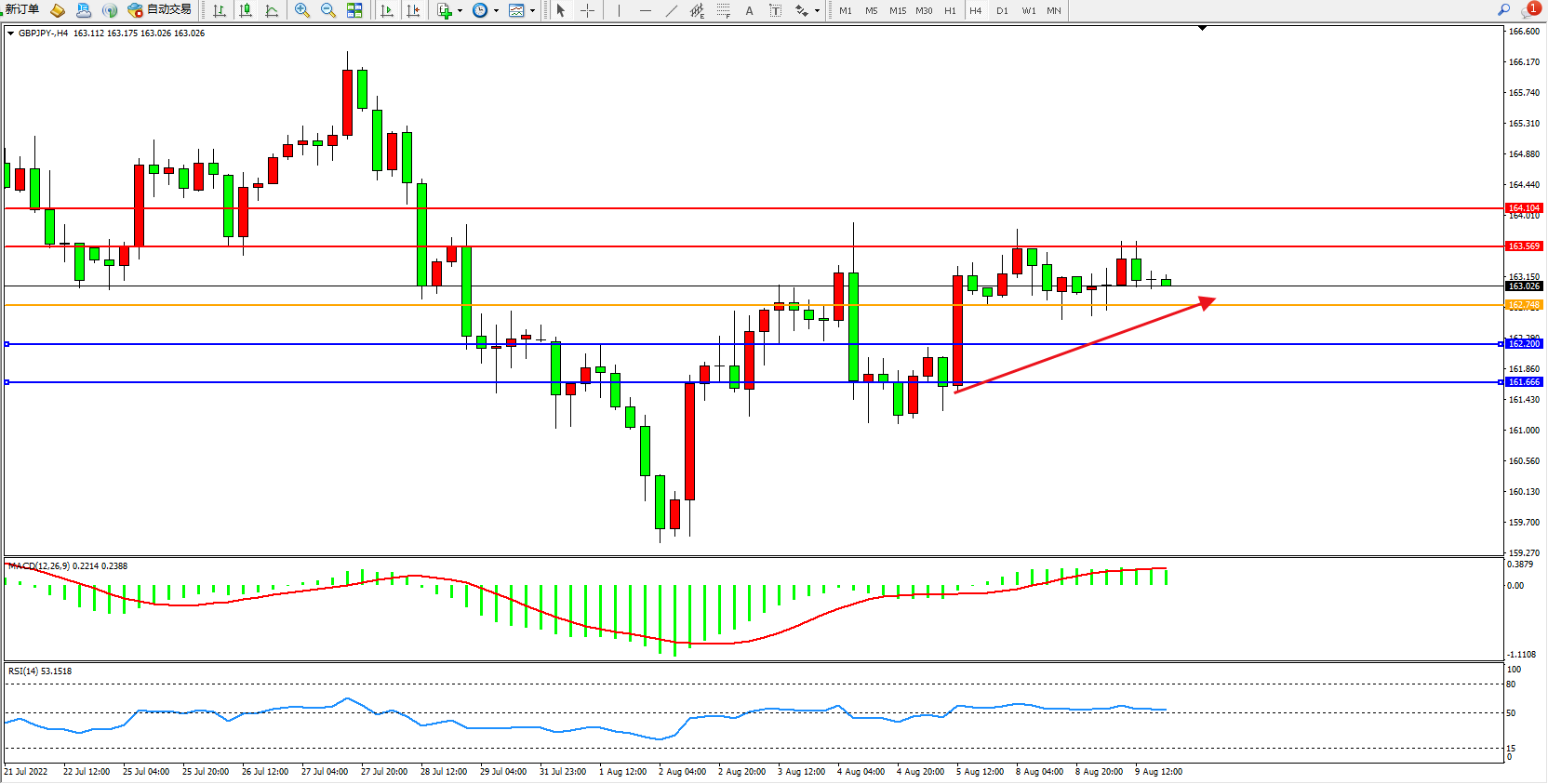Select the Fibonacci retracement tool
The width and height of the screenshot is (1548, 784).
723,10
